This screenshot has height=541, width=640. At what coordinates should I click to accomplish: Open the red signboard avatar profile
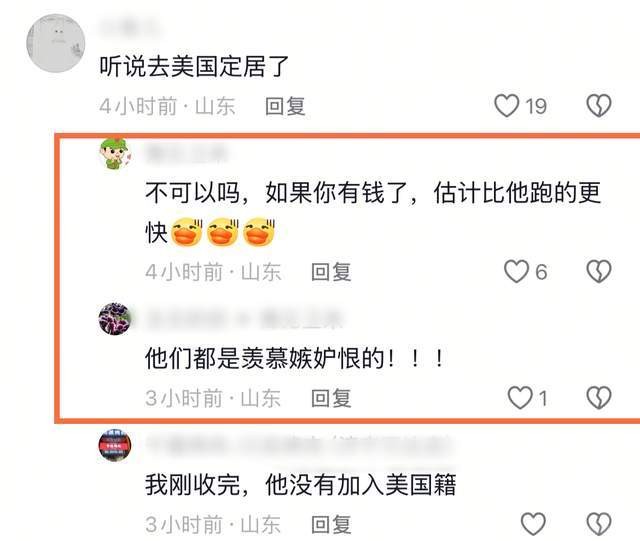point(115,445)
